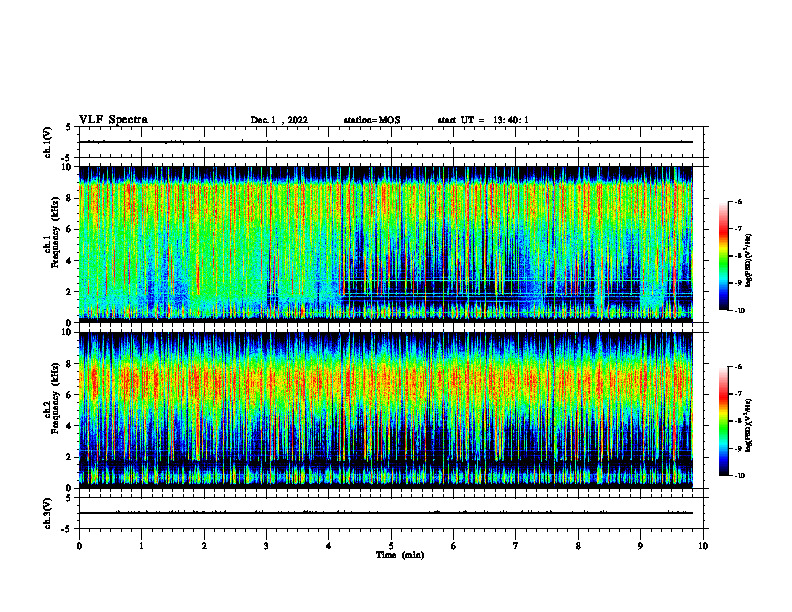Click the Time (min) axis label
792x612 pixels.
point(400,555)
